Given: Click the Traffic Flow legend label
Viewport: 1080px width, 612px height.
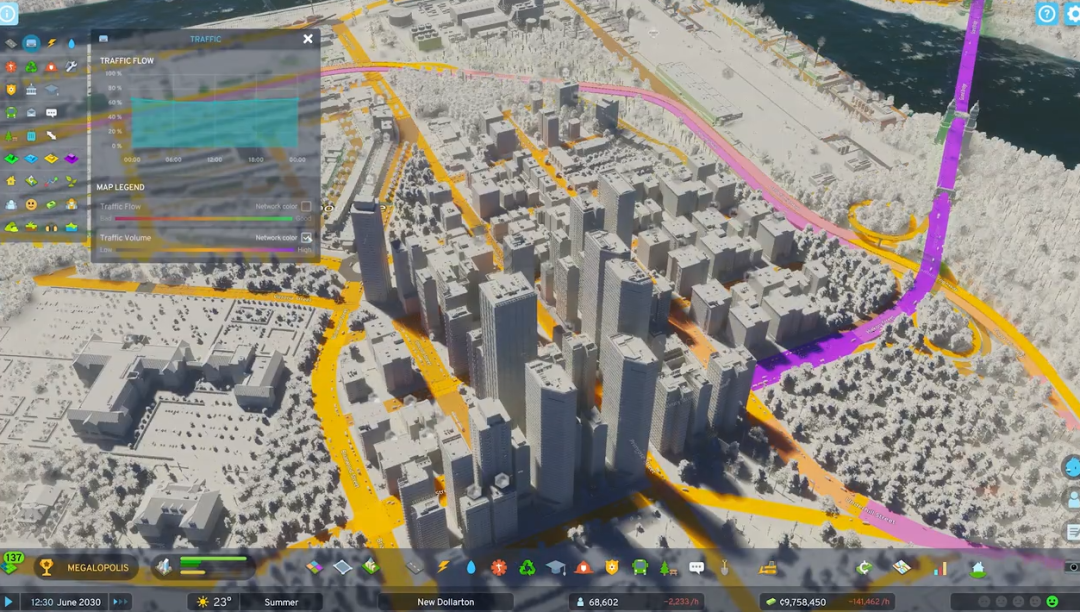Looking at the screenshot, I should pyautogui.click(x=121, y=206).
